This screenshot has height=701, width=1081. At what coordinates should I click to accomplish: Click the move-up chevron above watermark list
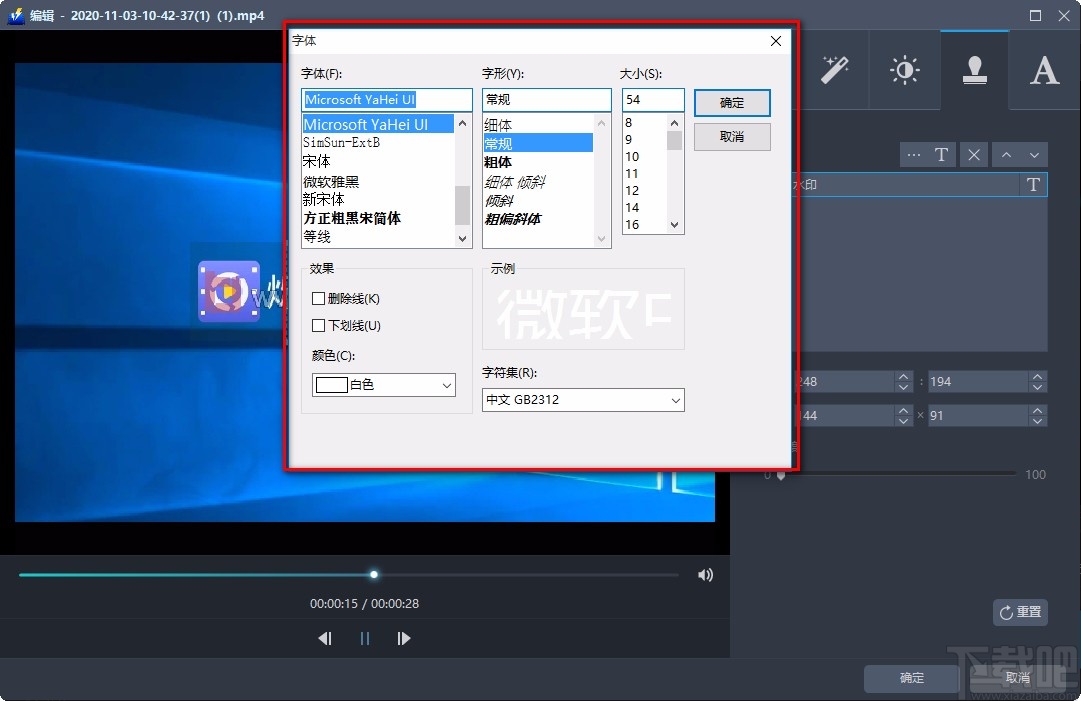pyautogui.click(x=1007, y=154)
